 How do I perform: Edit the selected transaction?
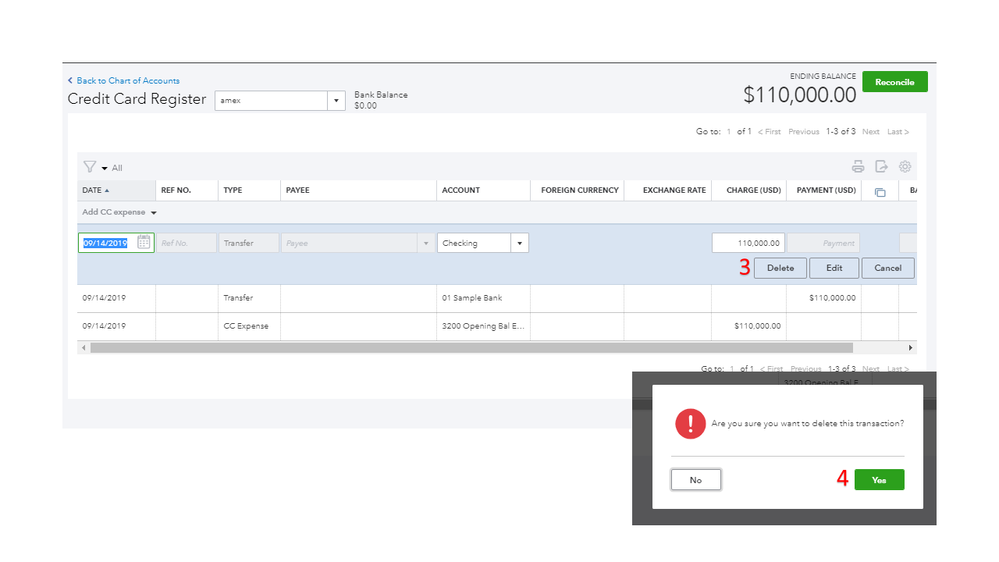[834, 268]
